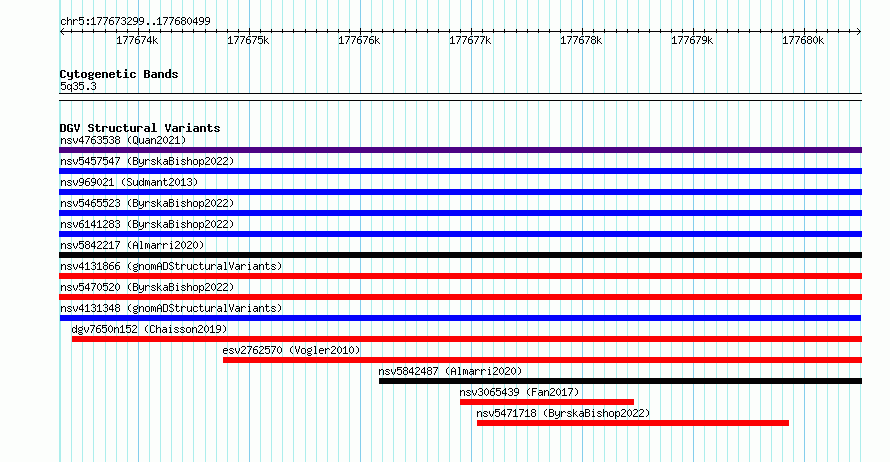Select the red bar under nsv3065439
Screen dimensions: 890x462
pyautogui.click(x=547, y=402)
